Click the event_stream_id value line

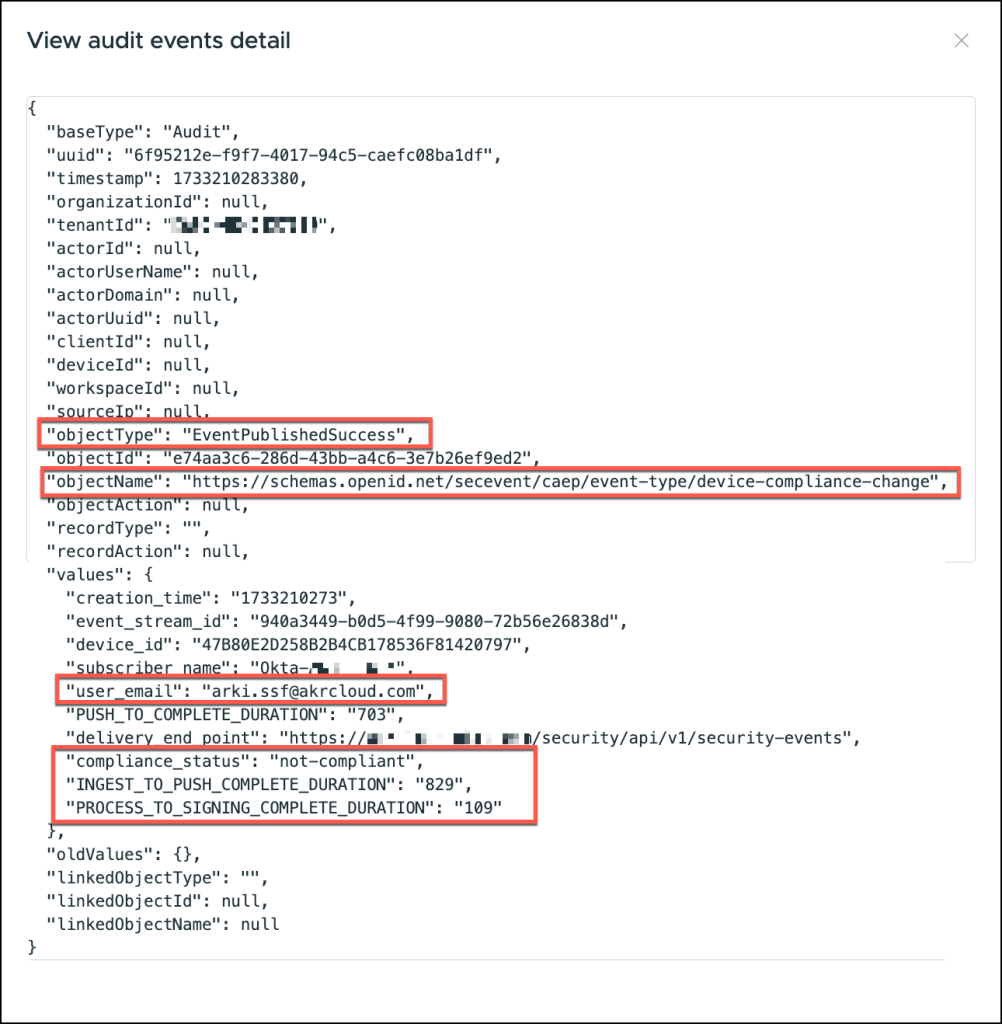coord(345,621)
